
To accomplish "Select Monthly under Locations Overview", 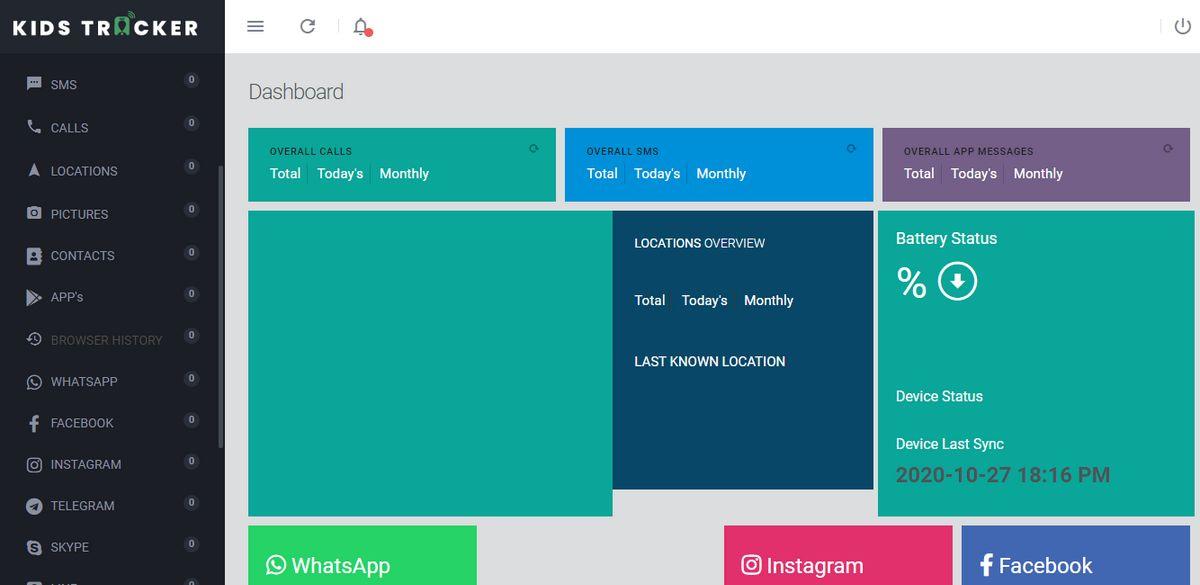I will pyautogui.click(x=769, y=300).
